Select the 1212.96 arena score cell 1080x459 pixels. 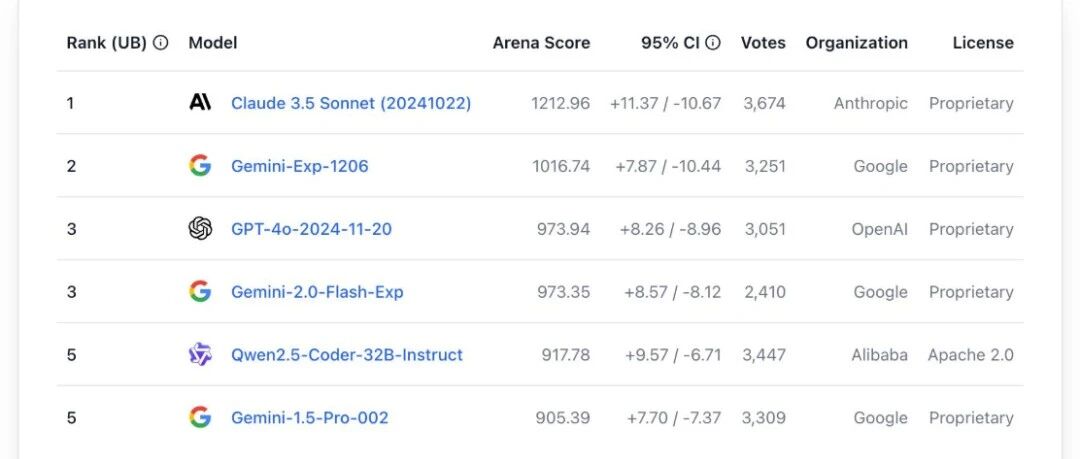(561, 103)
